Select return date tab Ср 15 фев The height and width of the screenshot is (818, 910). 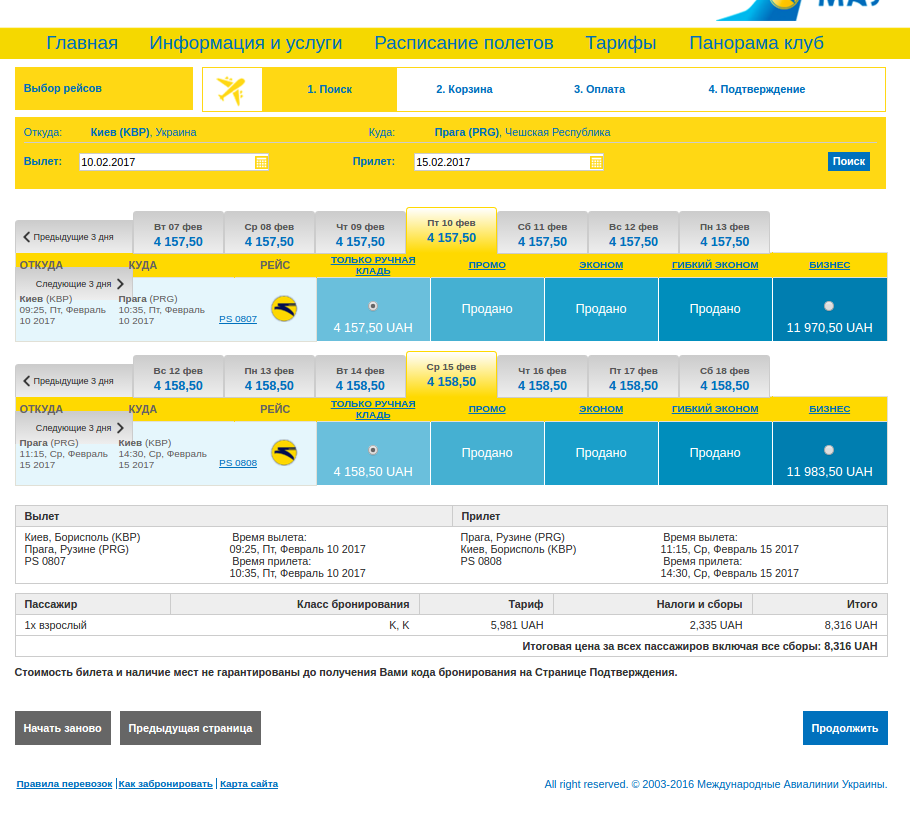(452, 374)
